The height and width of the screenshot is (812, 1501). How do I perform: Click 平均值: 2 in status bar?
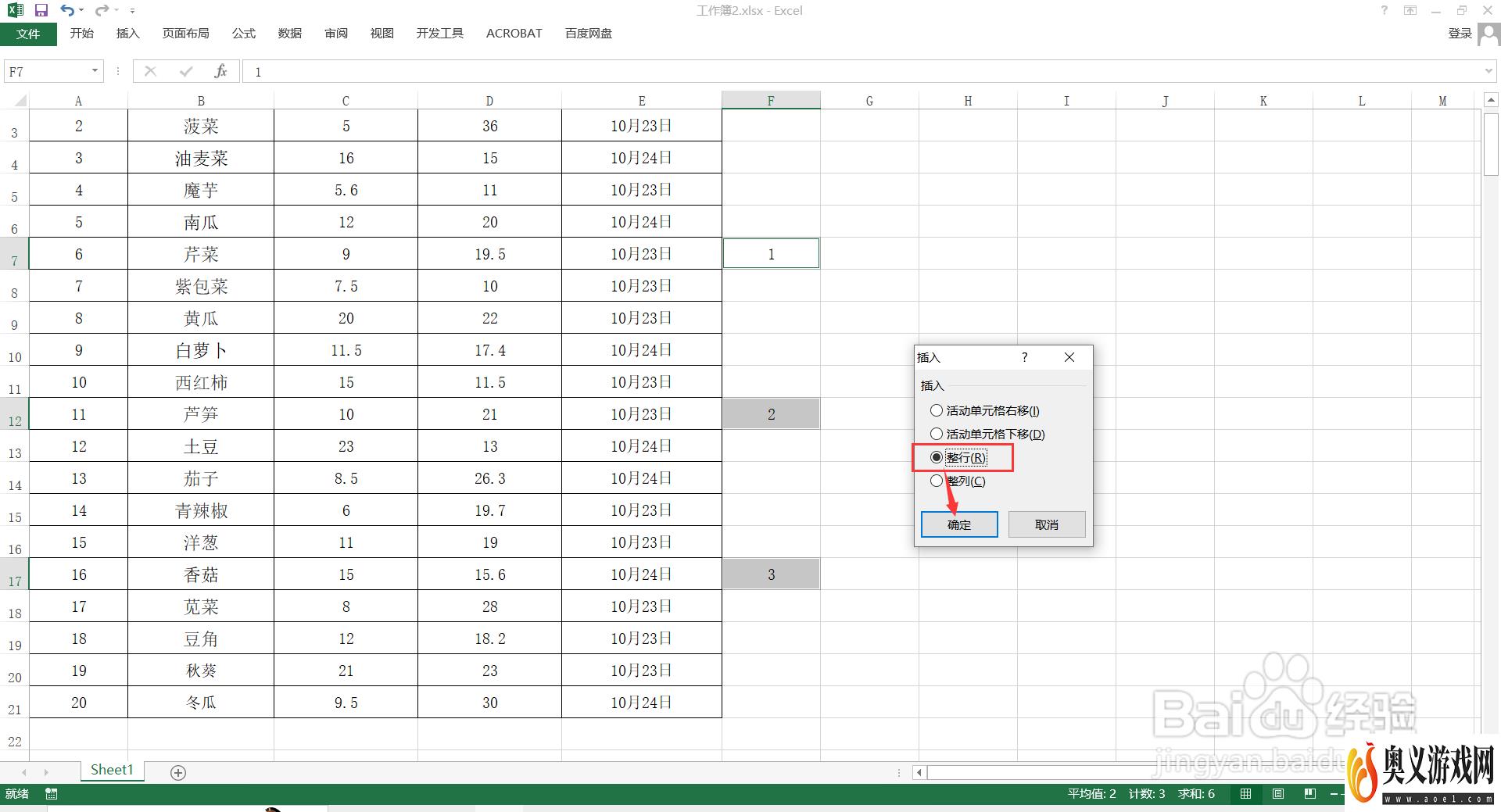click(x=1092, y=794)
